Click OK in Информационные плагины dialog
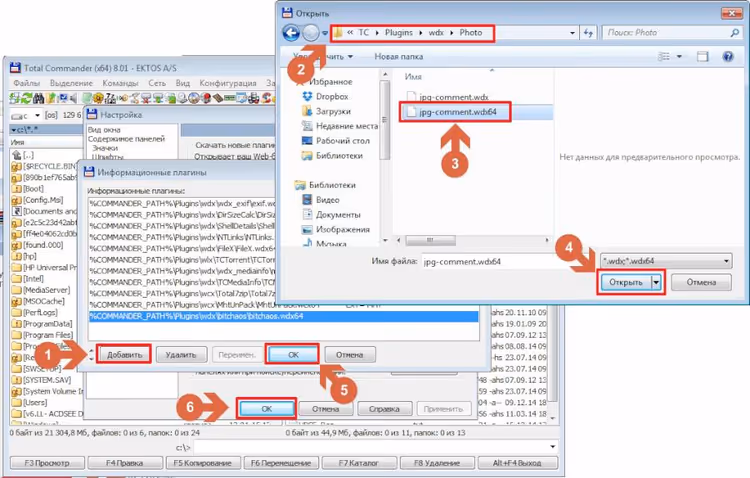The width and height of the screenshot is (750, 478). click(293, 355)
